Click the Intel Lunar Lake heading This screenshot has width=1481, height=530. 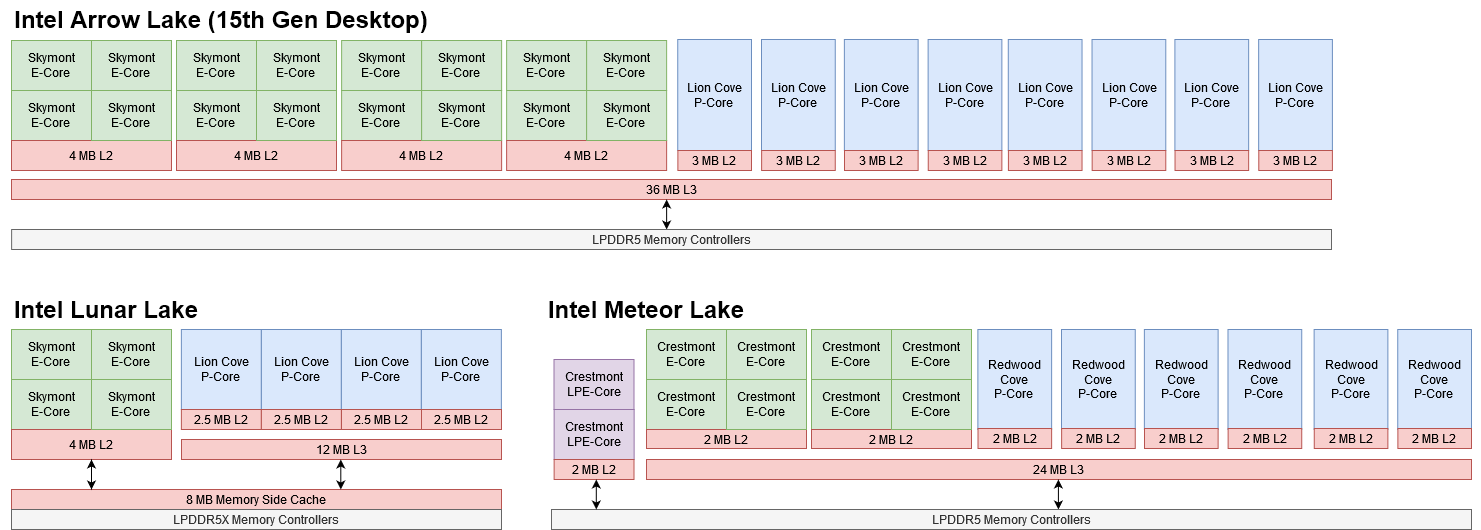click(105, 309)
